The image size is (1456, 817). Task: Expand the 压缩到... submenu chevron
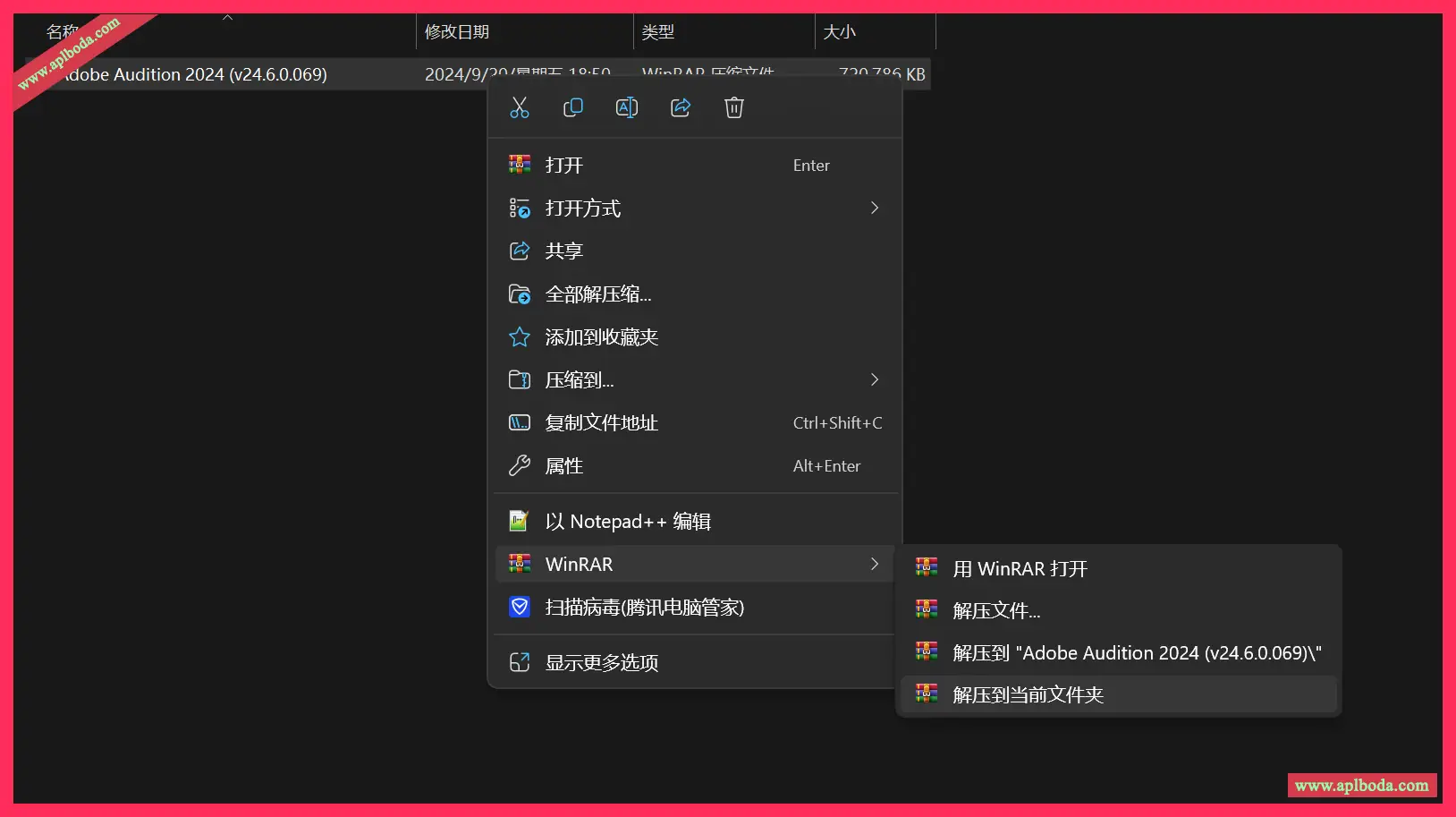coord(874,380)
